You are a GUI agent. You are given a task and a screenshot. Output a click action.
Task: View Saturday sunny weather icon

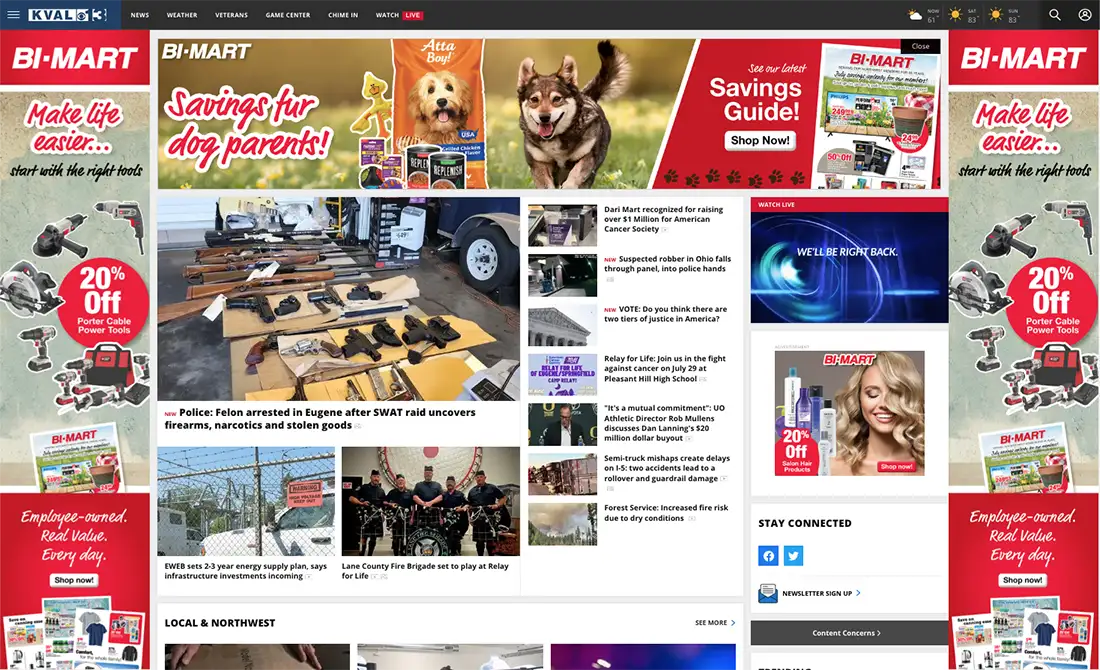click(x=955, y=15)
